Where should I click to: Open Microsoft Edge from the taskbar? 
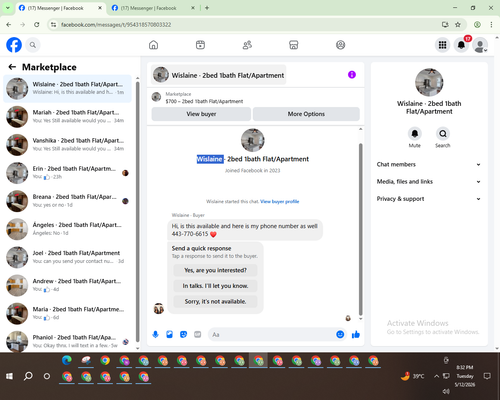[67, 360]
